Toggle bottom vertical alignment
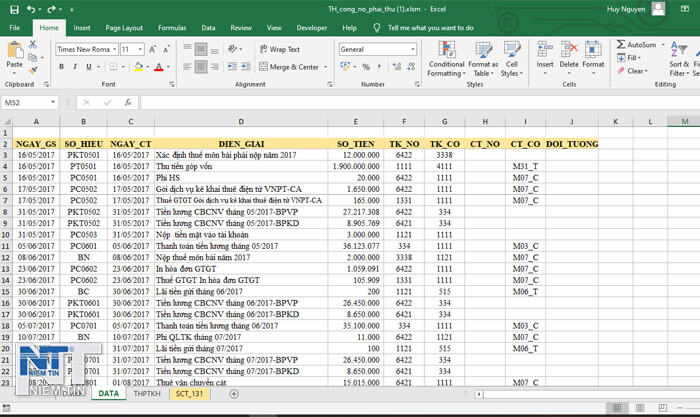700x417 pixels. click(x=215, y=50)
